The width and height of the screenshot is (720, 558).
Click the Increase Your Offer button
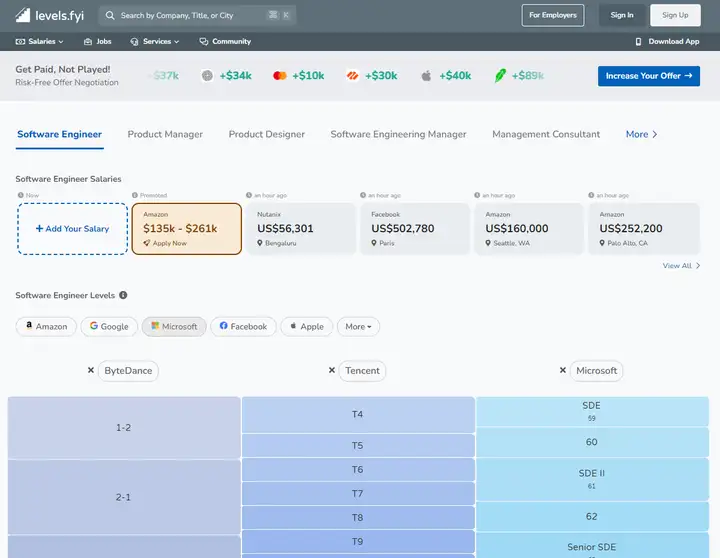[649, 76]
